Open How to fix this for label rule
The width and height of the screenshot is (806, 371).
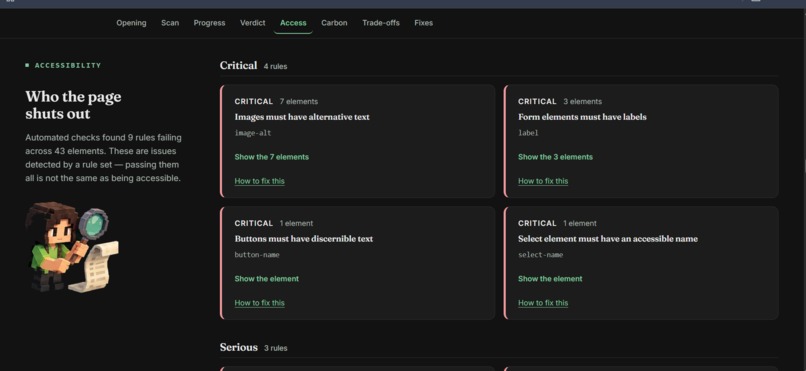pos(543,181)
